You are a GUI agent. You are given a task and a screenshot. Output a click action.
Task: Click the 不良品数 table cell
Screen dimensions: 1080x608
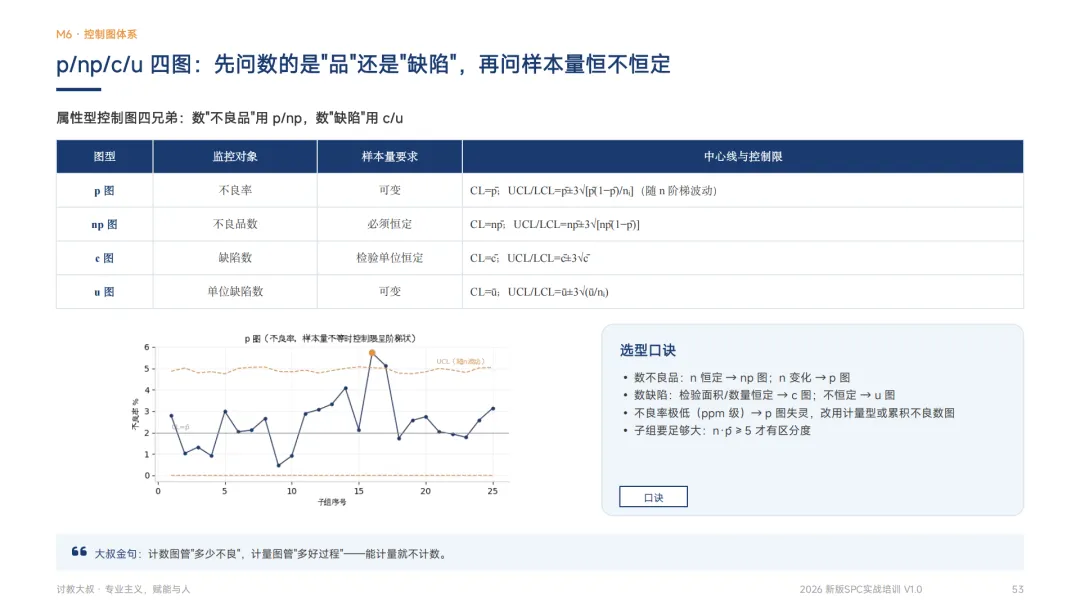(x=235, y=224)
